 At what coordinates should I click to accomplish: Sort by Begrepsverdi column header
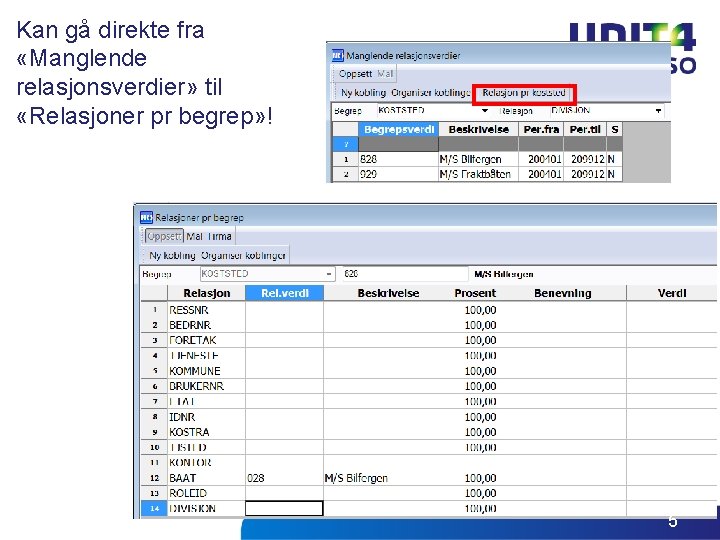click(399, 129)
